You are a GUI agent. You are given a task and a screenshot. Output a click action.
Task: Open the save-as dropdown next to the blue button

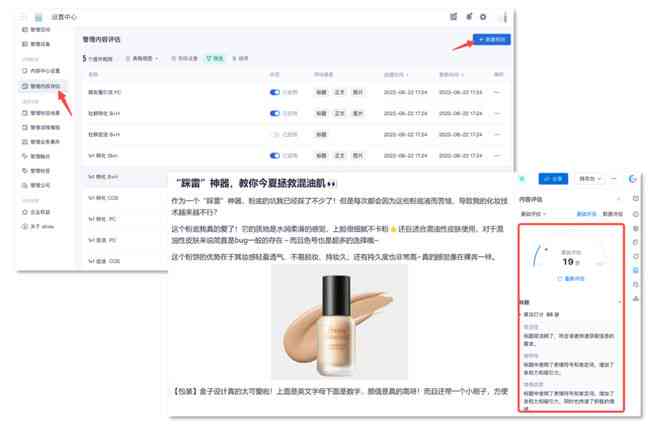[x=590, y=179]
